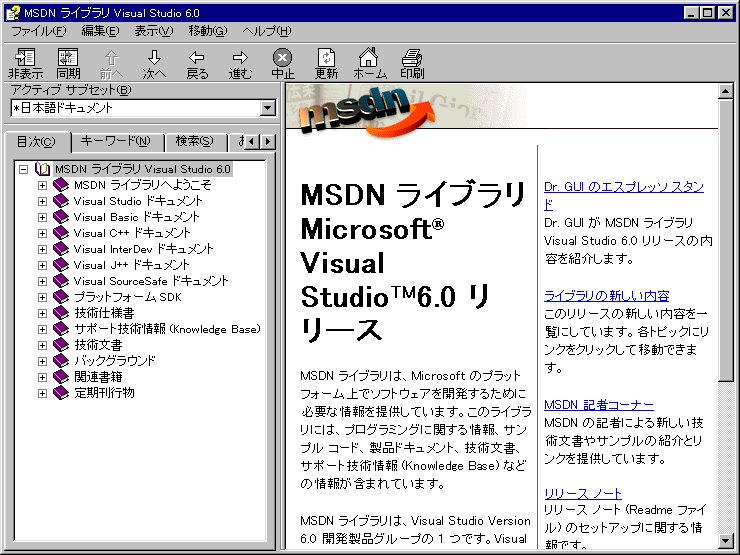
Task: Open the アクティブ サブセット dropdown list
Action: [268, 108]
